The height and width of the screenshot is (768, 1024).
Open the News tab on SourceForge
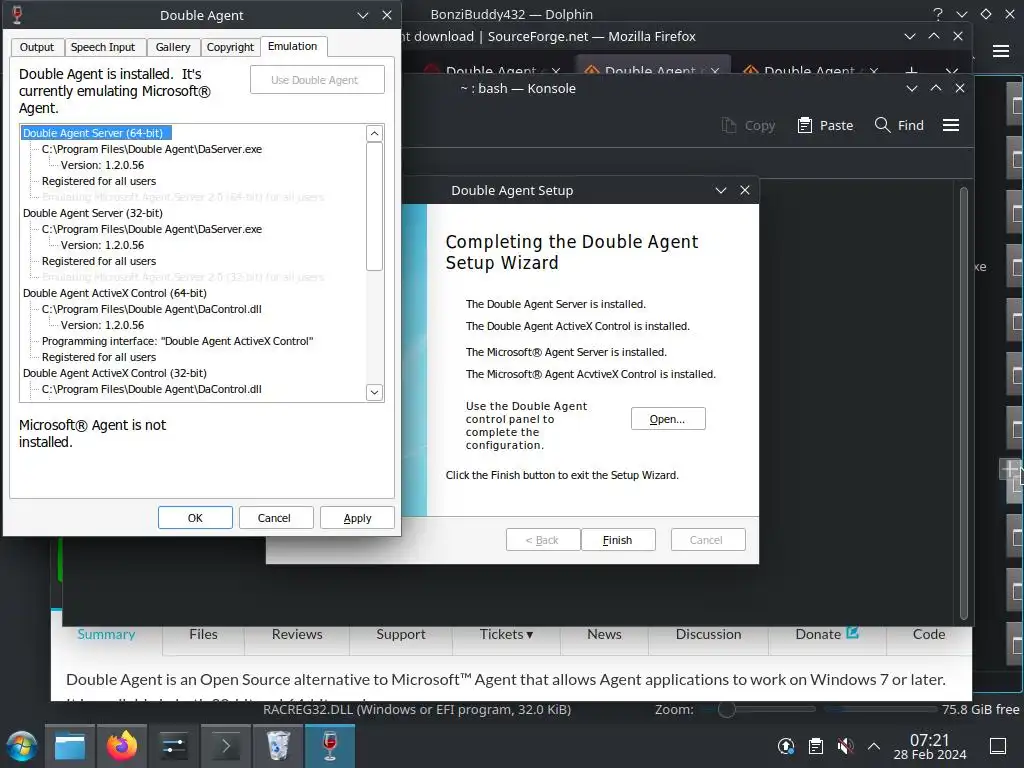click(x=604, y=634)
